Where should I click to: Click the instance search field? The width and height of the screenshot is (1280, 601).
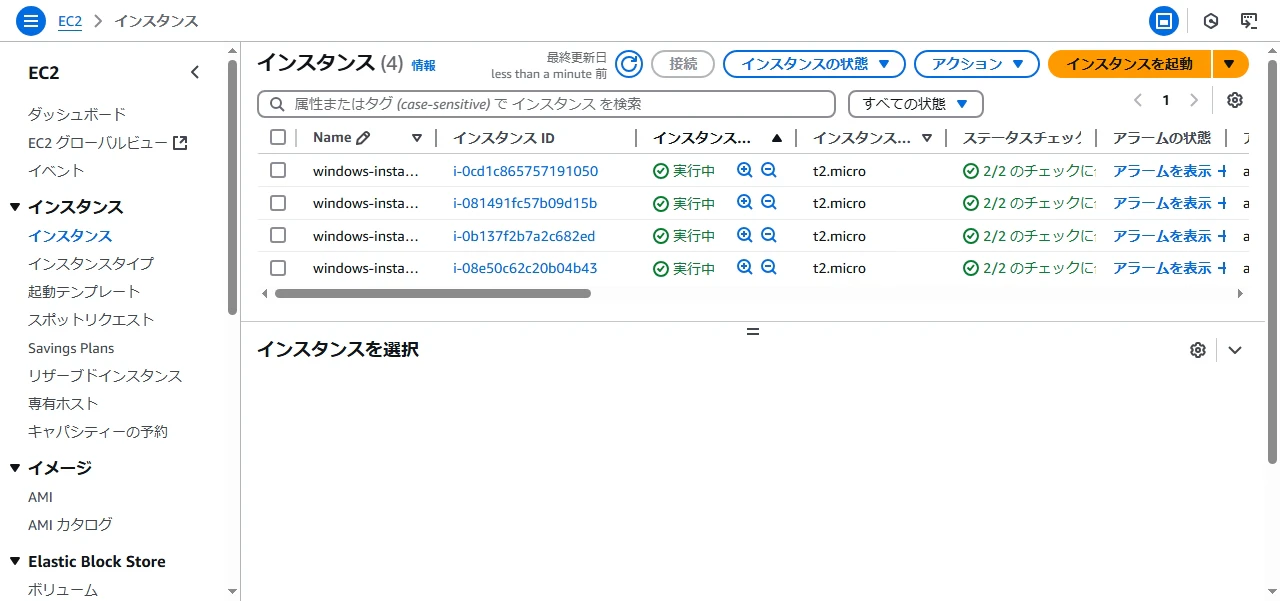546,104
